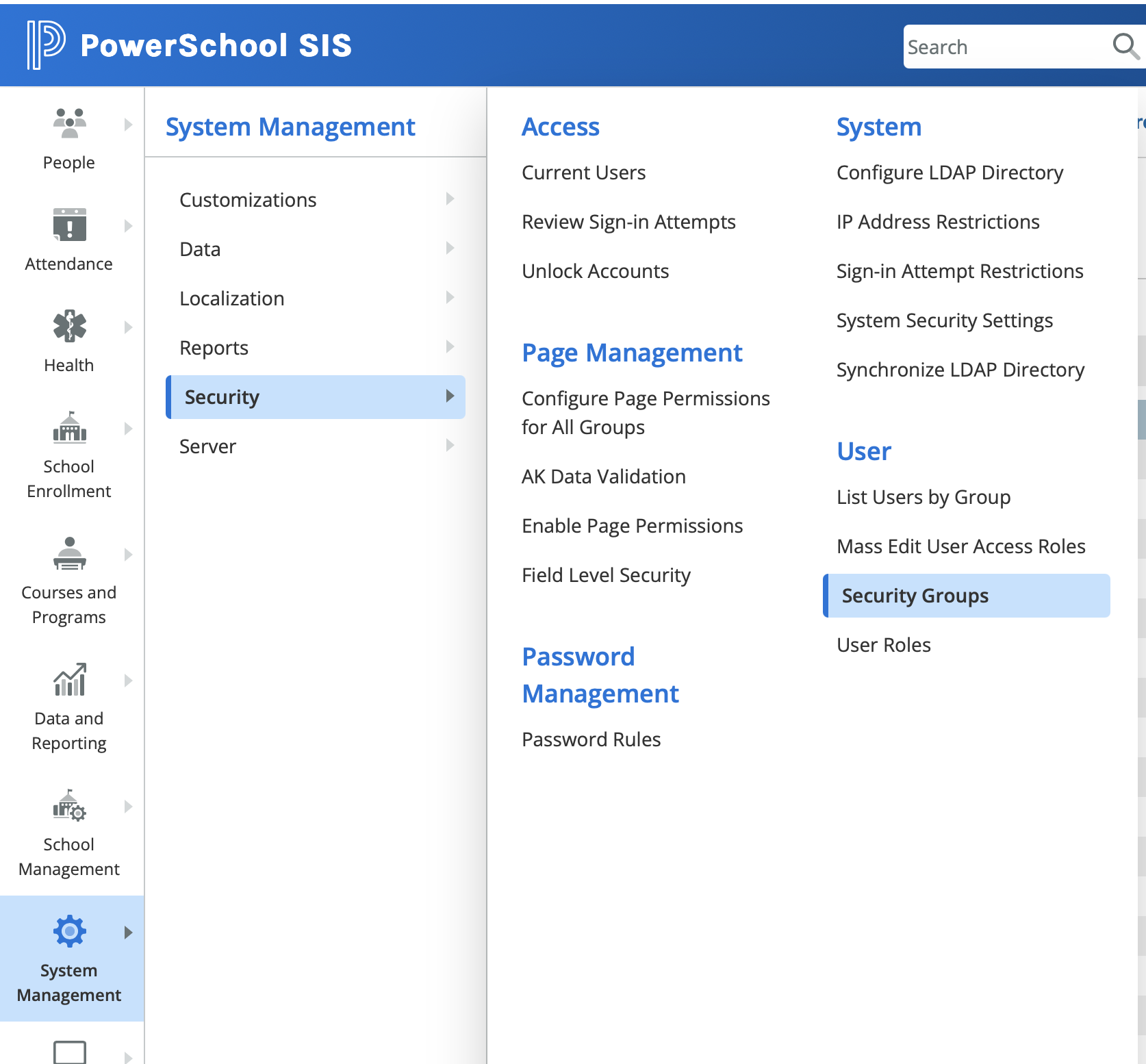Open Synchronize LDAP Directory
This screenshot has height=1064, width=1146.
(960, 370)
